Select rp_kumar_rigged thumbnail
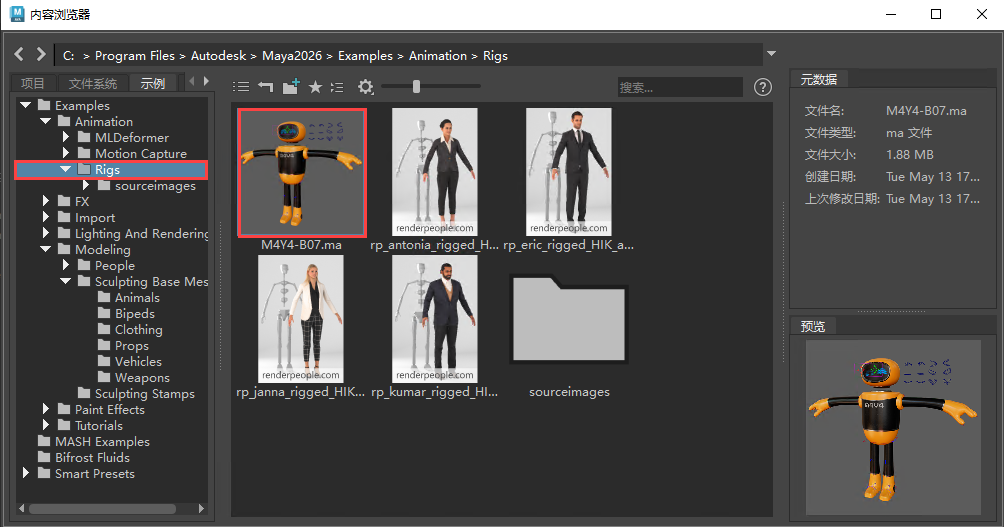 435,319
